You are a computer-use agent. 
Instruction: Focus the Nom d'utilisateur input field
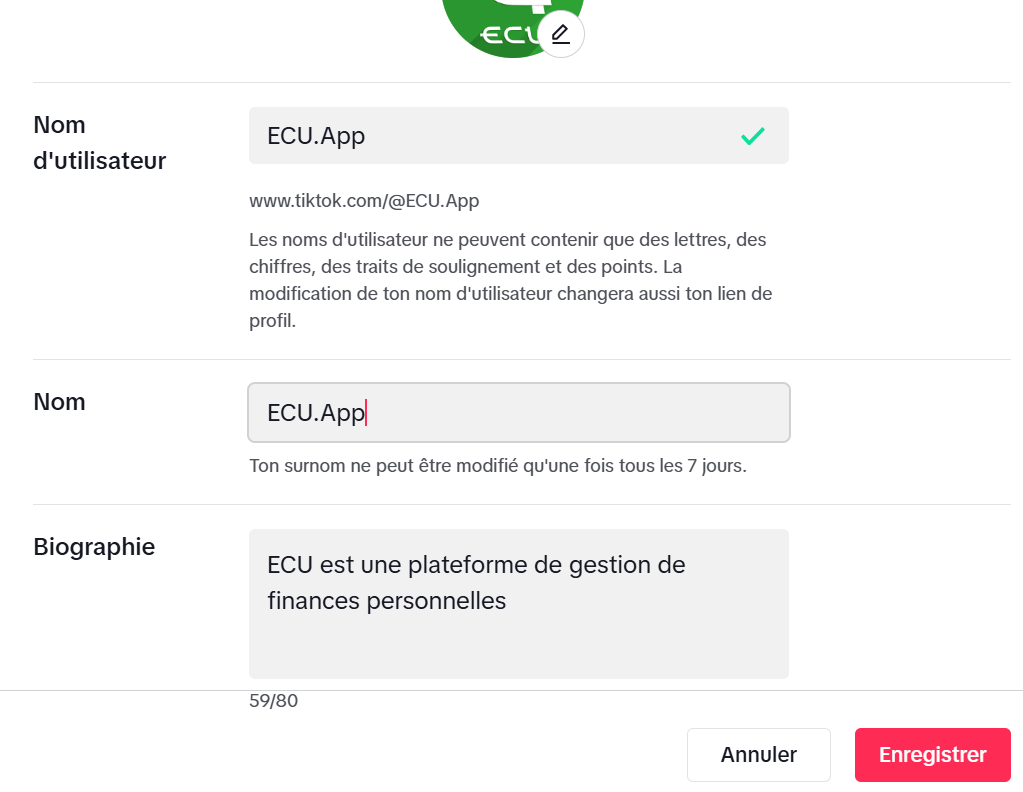coord(519,136)
